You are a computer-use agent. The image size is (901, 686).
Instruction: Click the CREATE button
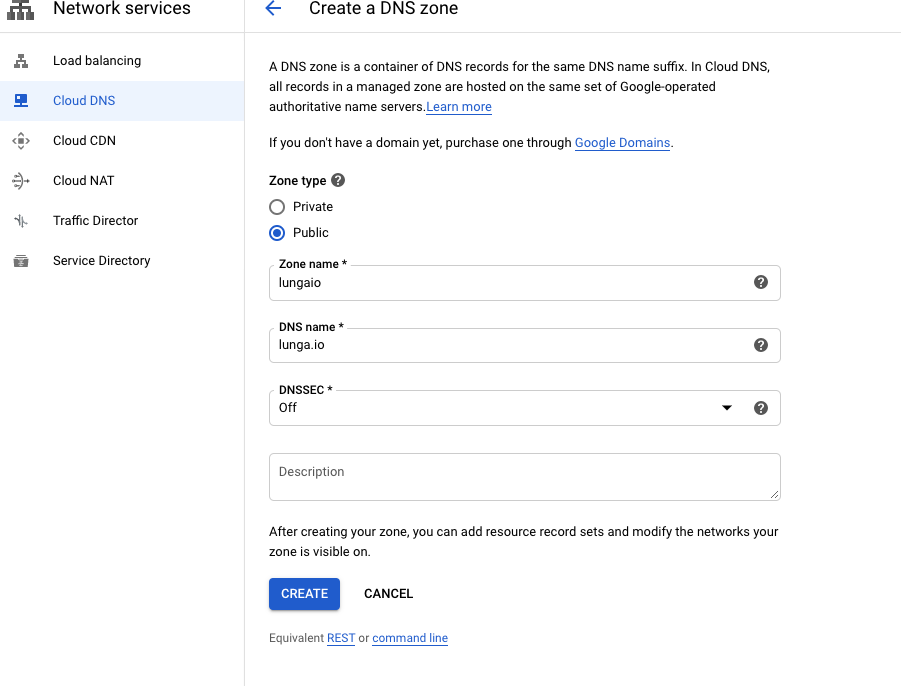click(x=305, y=593)
